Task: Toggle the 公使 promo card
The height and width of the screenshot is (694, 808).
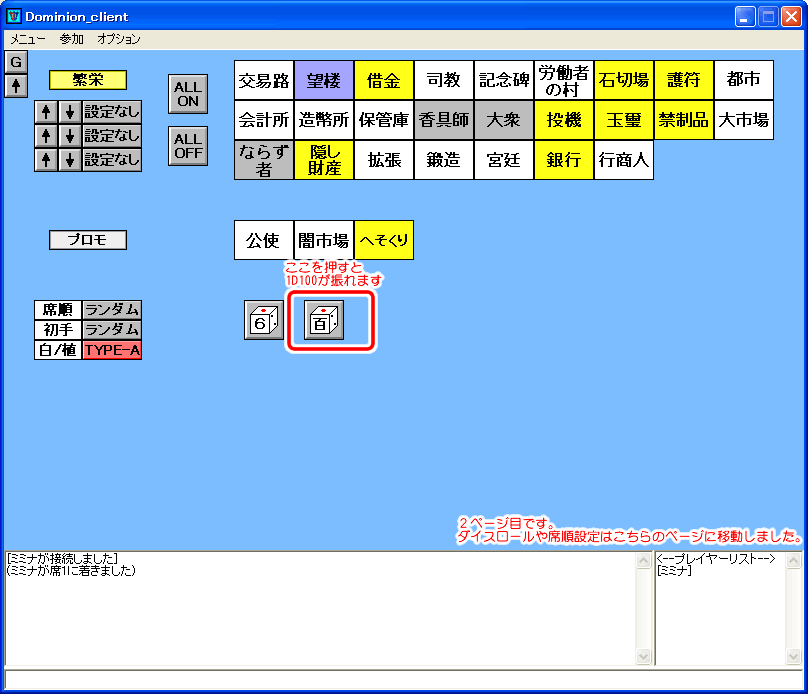Action: (x=264, y=240)
